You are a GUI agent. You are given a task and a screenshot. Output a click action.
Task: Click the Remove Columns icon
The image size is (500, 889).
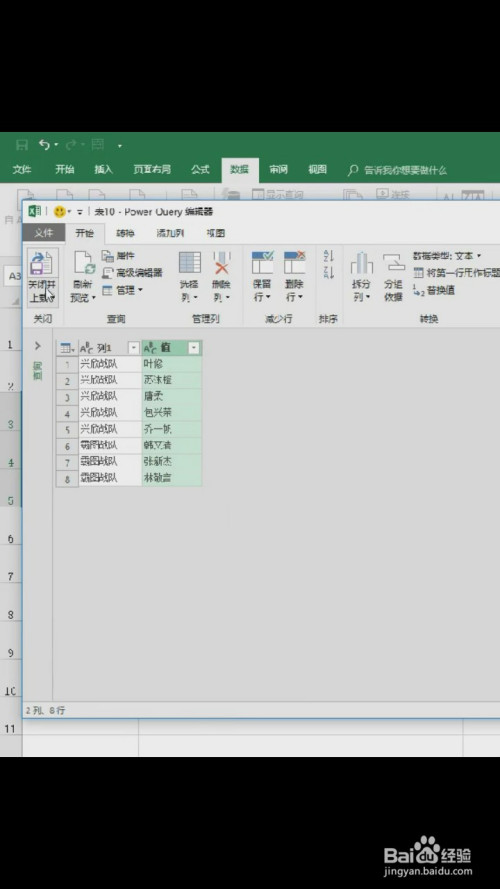click(x=222, y=263)
